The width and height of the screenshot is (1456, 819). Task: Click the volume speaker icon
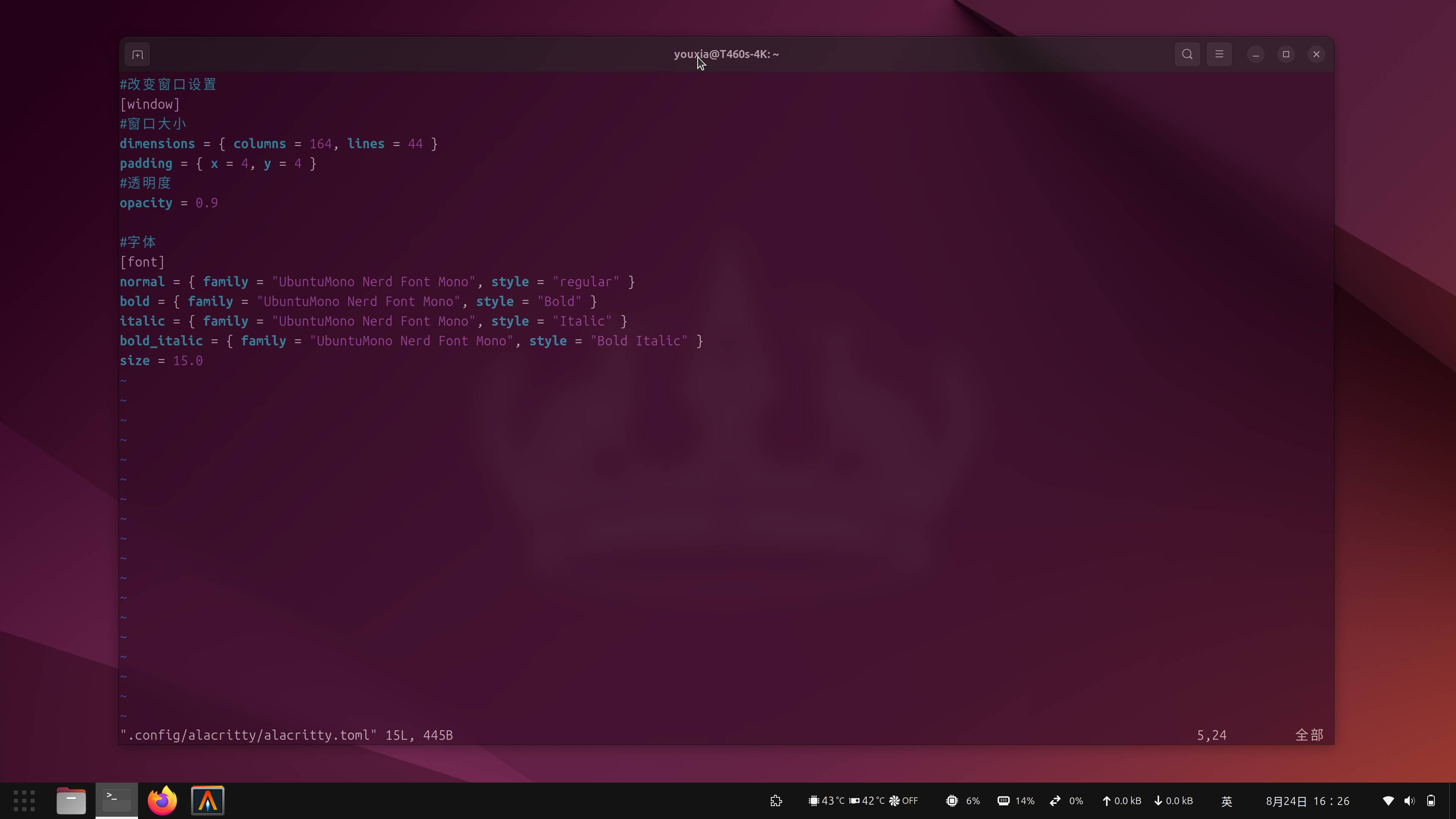pyautogui.click(x=1410, y=801)
